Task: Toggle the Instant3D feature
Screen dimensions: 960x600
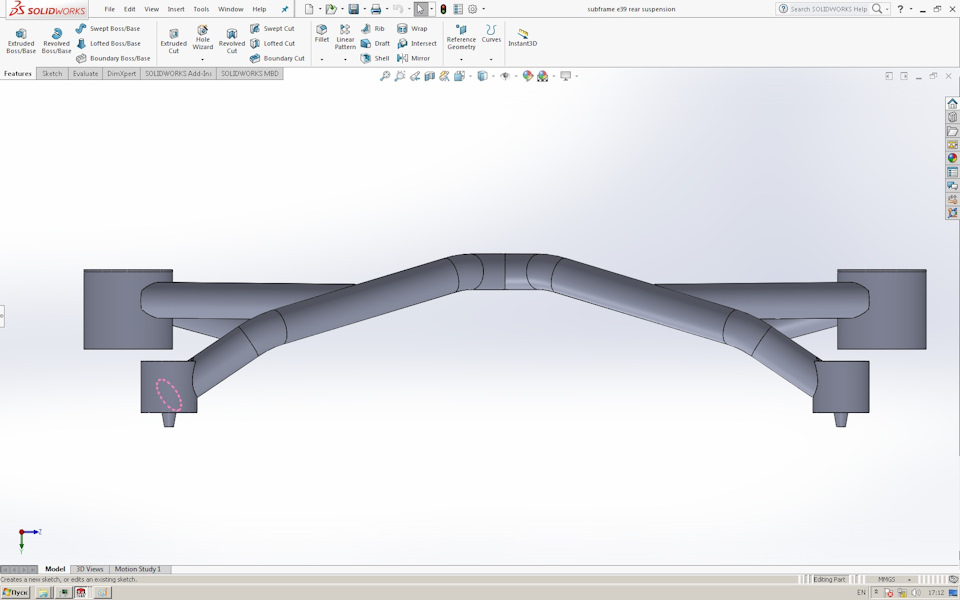Action: coord(521,38)
